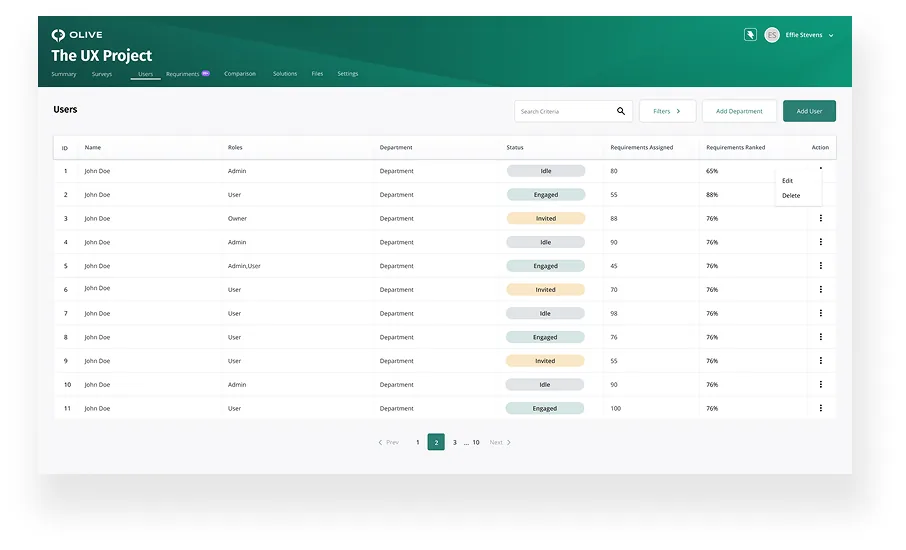Click the Engaged status badge in row 2
Image resolution: width=906 pixels, height=550 pixels.
(x=546, y=195)
